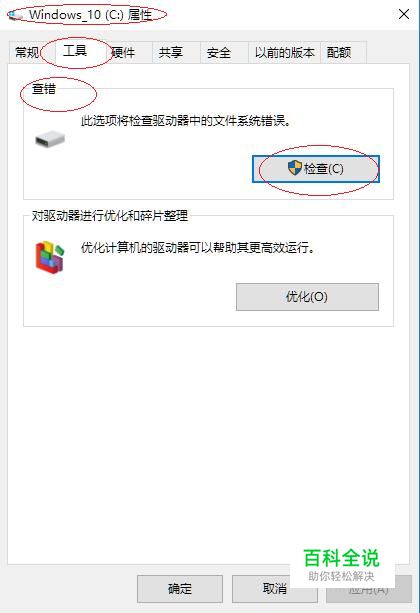Select the 工具 tab
Viewport: 420px width, 613px height.
tap(75, 51)
